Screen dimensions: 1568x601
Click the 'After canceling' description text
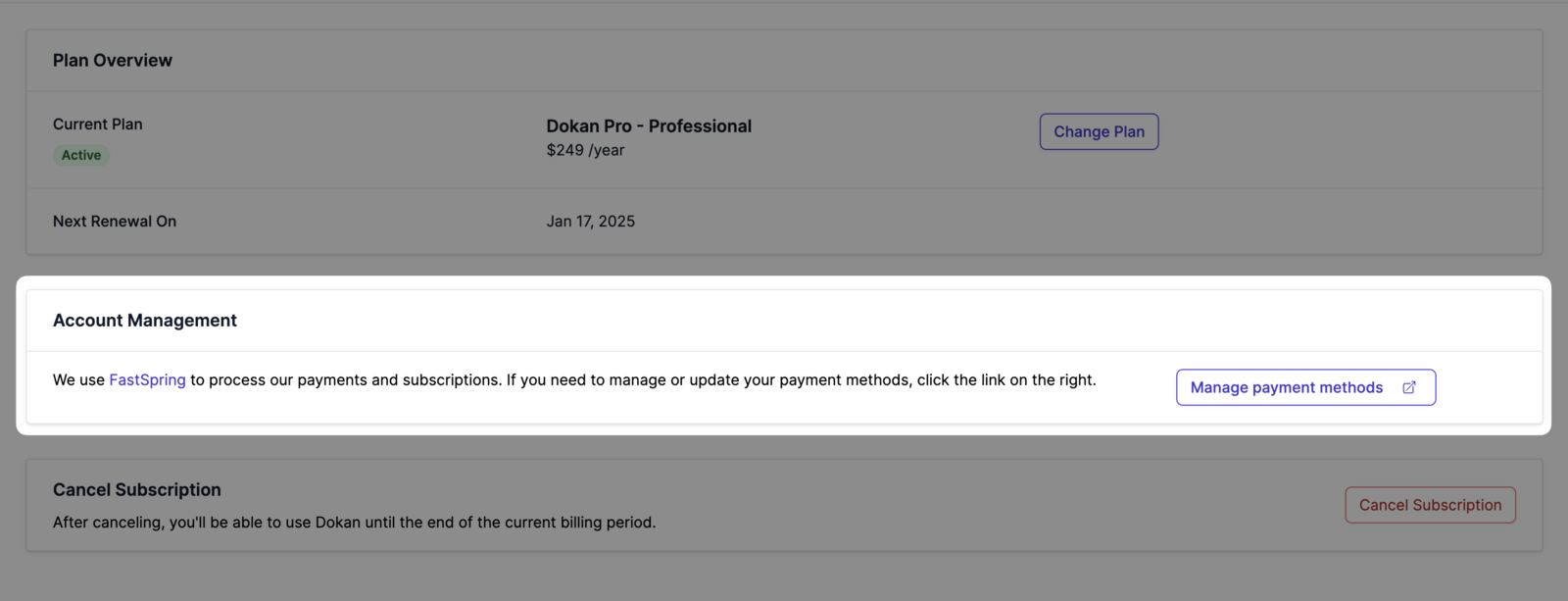coord(355,522)
